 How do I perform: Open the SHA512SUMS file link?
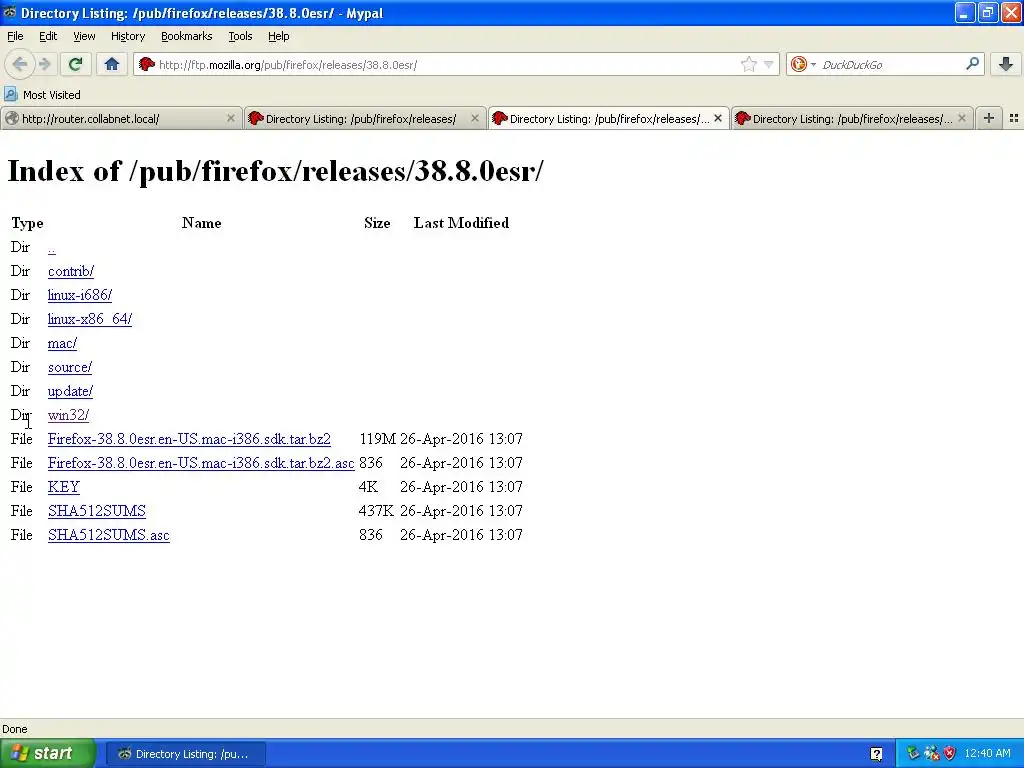pyautogui.click(x=97, y=511)
